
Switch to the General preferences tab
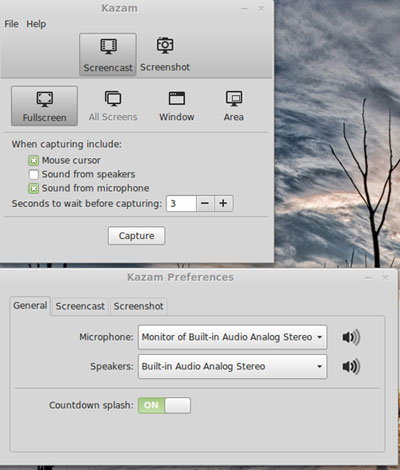[x=30, y=306]
